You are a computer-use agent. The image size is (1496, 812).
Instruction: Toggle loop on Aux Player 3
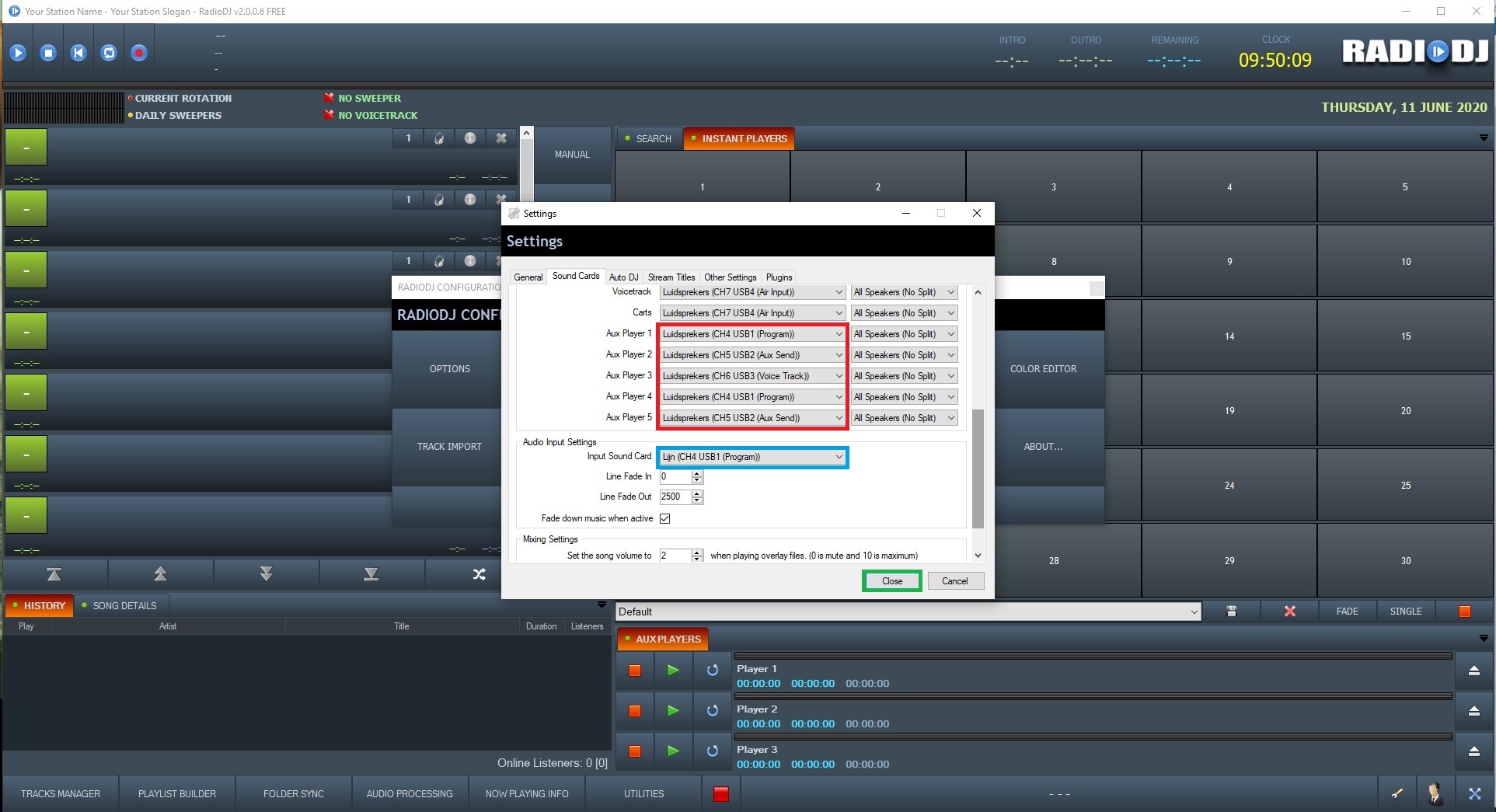pyautogui.click(x=712, y=751)
